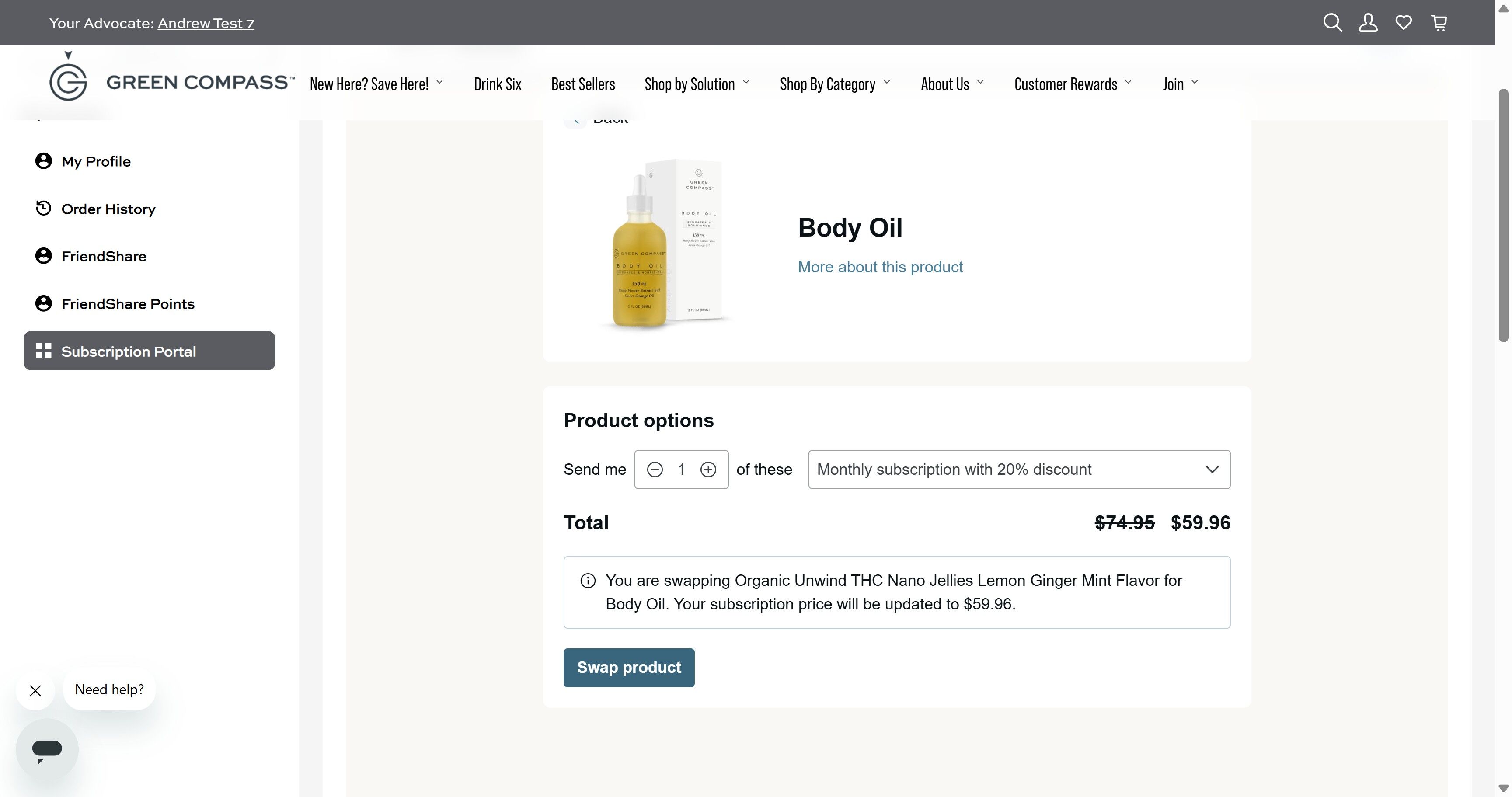Dismiss the Need help prompt
1512x797 pixels.
[35, 691]
